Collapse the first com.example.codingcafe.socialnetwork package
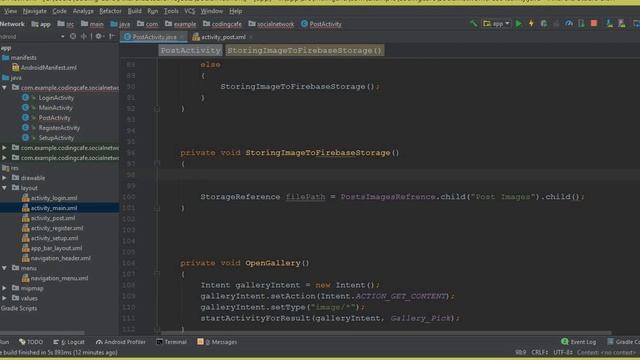This screenshot has width=640, height=360. (x=4, y=88)
